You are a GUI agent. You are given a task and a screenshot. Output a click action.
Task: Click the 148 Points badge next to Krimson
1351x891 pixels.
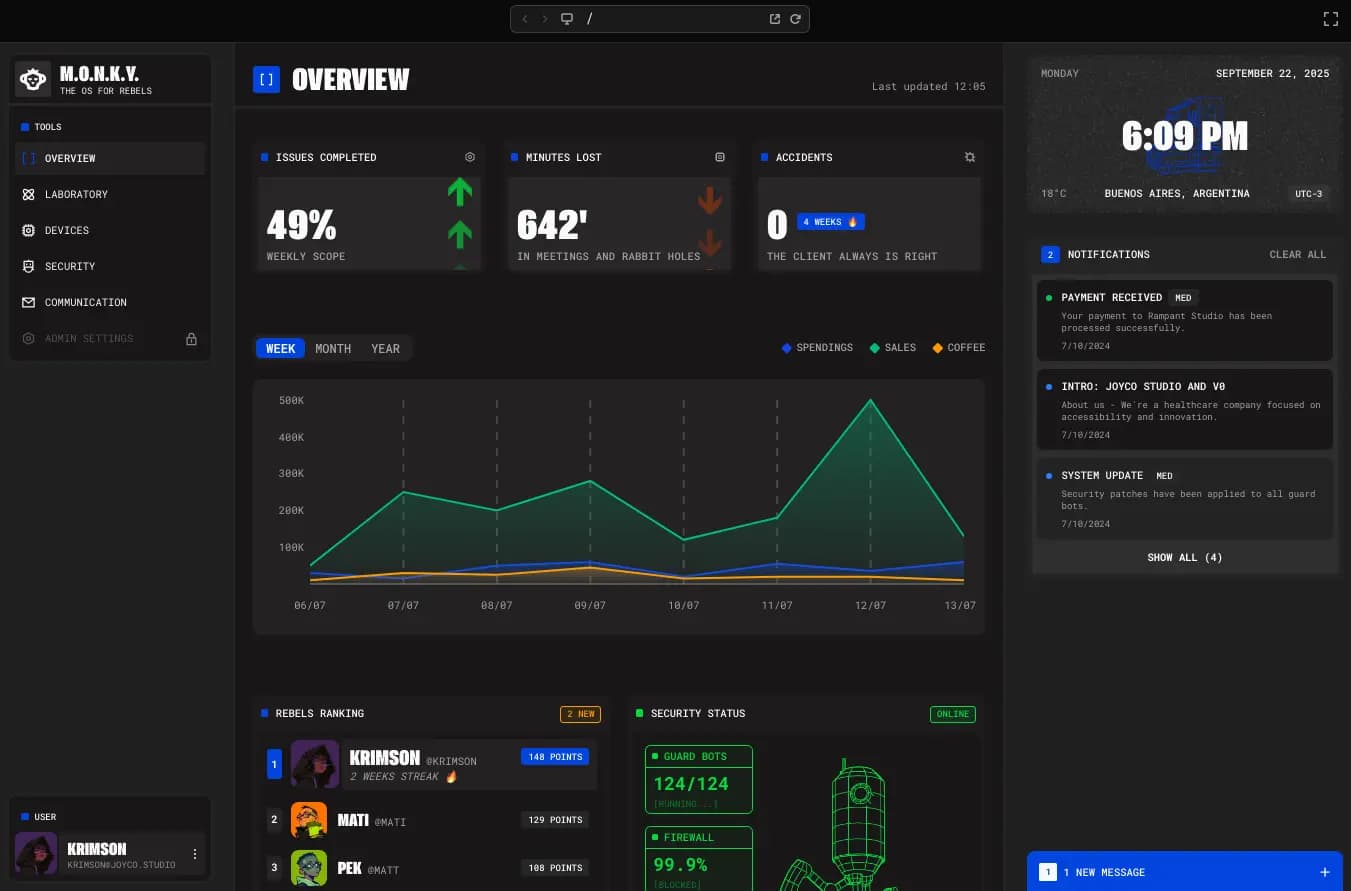pyautogui.click(x=555, y=757)
